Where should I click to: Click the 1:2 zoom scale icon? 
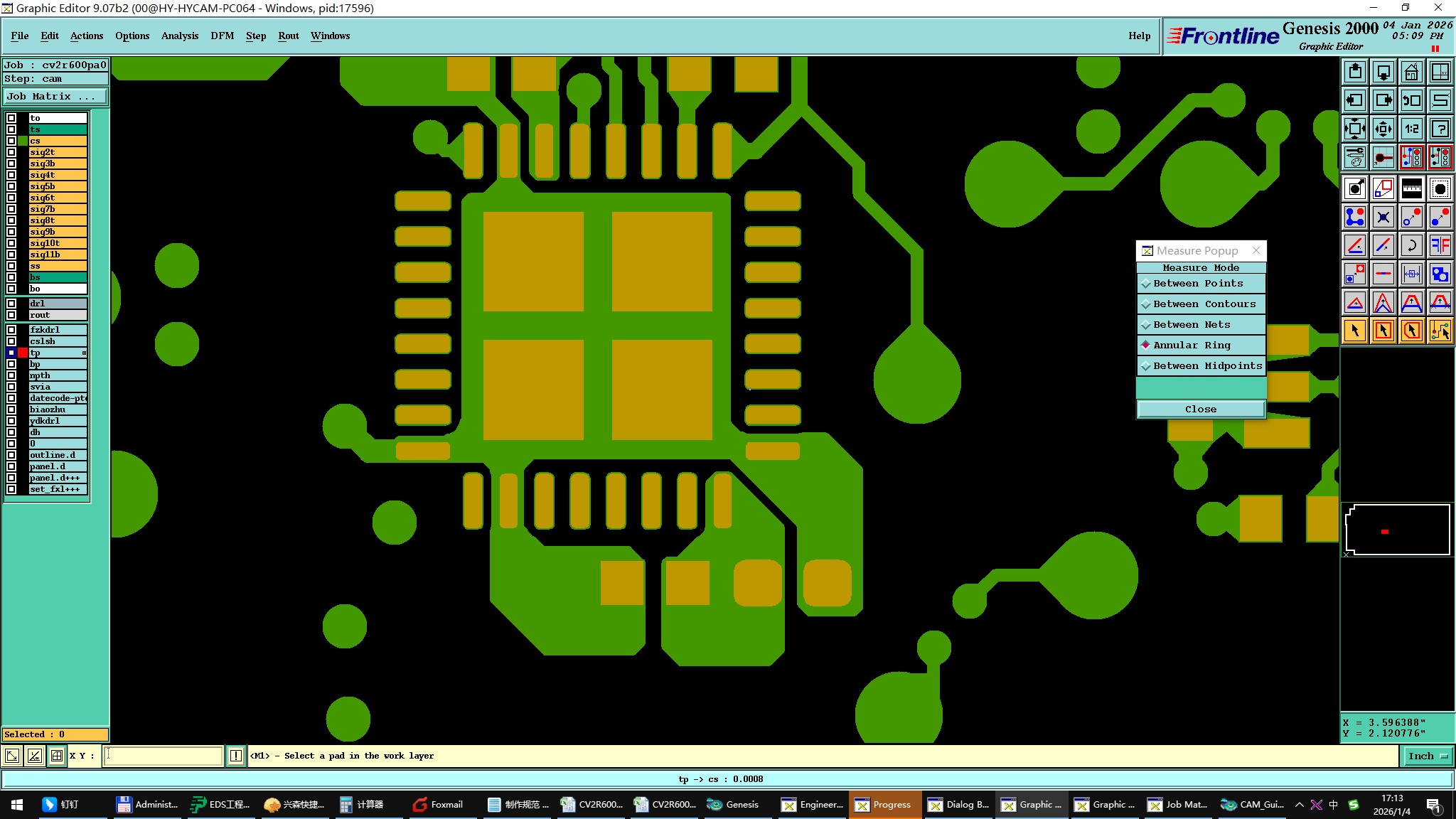pyautogui.click(x=1411, y=129)
